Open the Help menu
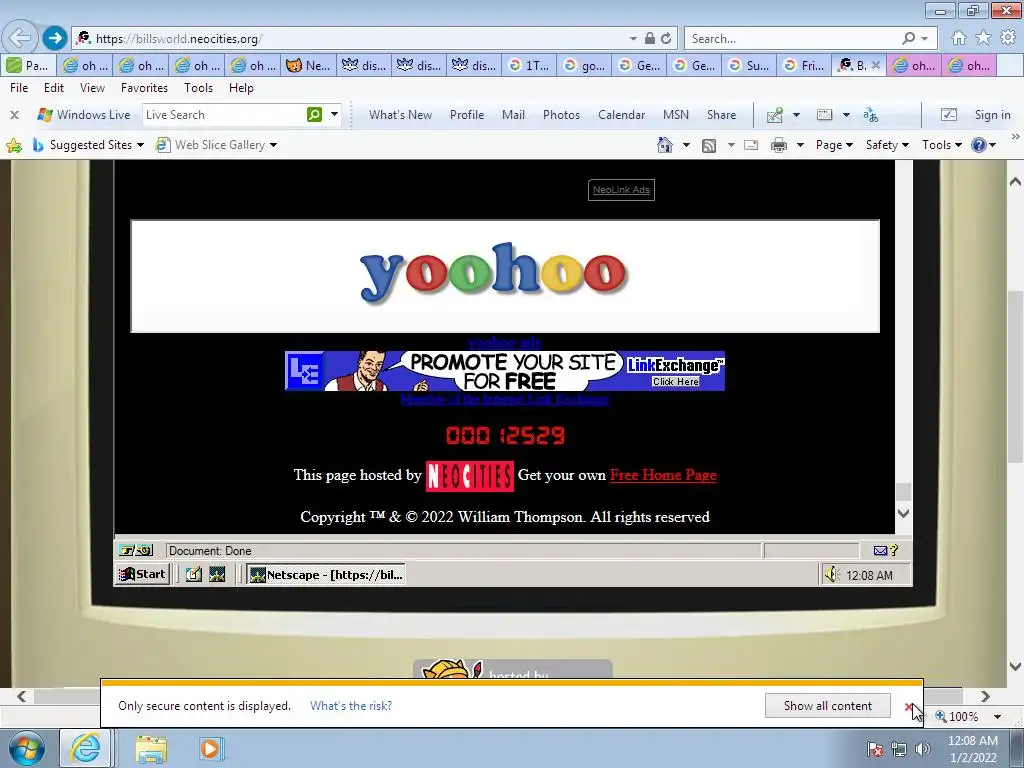The width and height of the screenshot is (1024, 768). [241, 88]
